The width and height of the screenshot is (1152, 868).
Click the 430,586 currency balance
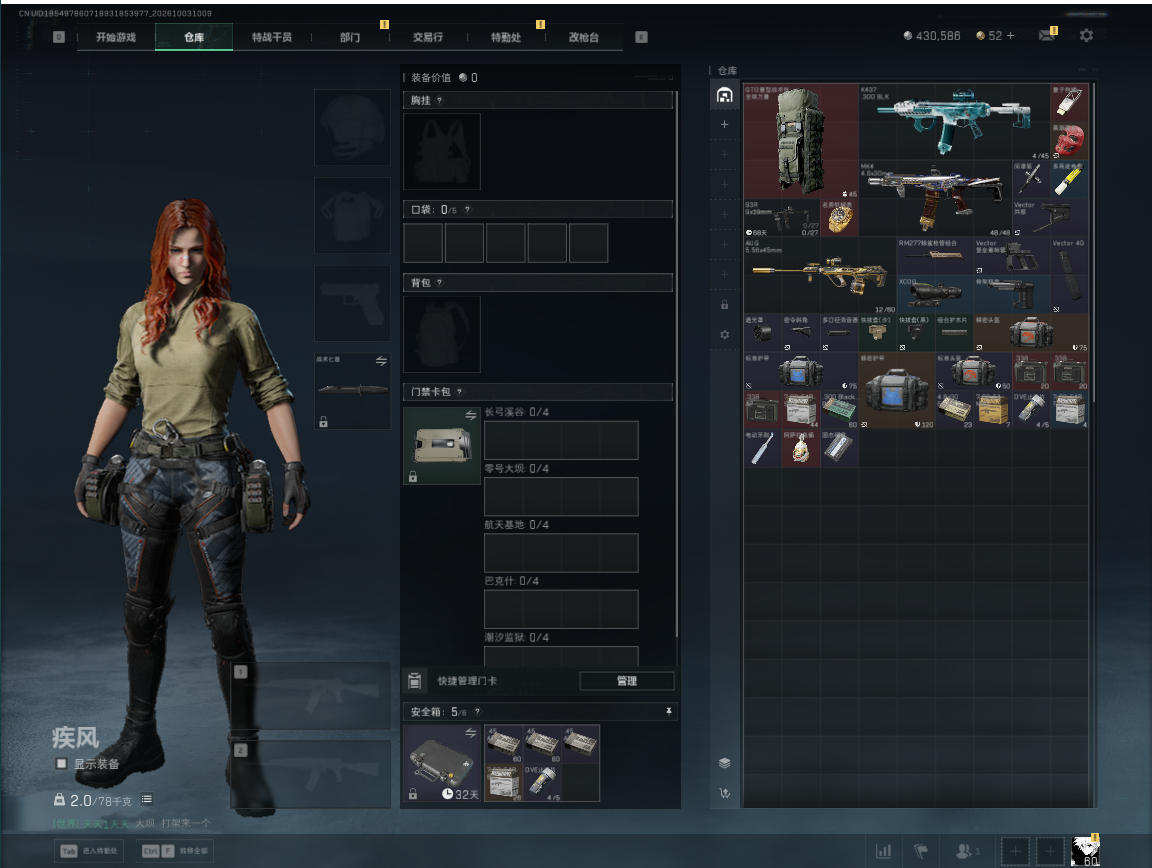(932, 35)
